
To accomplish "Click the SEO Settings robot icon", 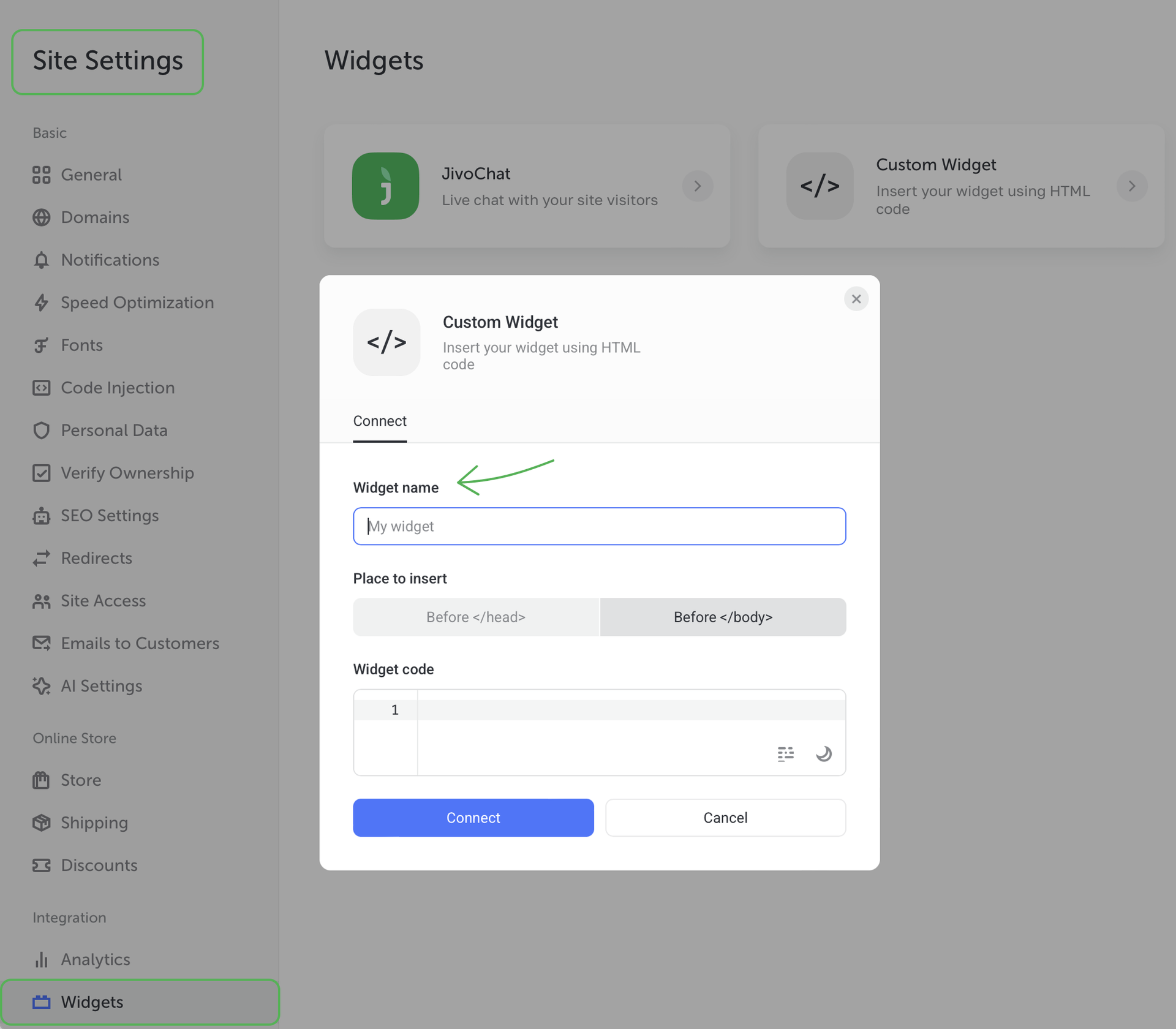I will (41, 516).
